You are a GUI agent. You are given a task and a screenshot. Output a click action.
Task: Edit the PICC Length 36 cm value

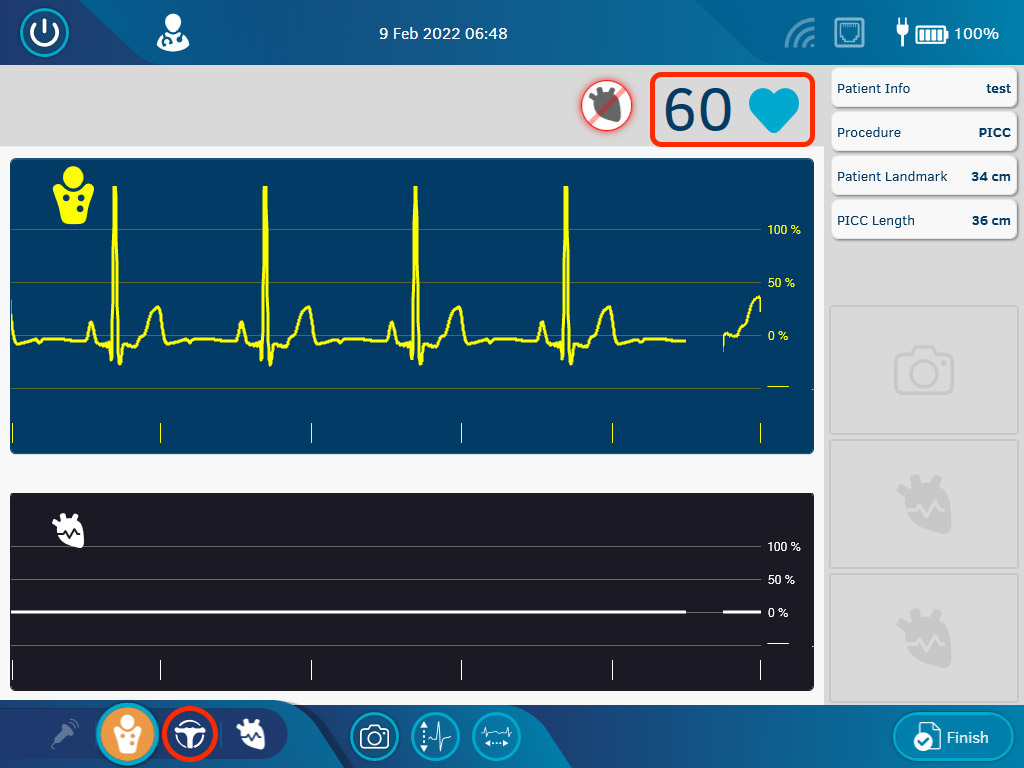point(923,220)
